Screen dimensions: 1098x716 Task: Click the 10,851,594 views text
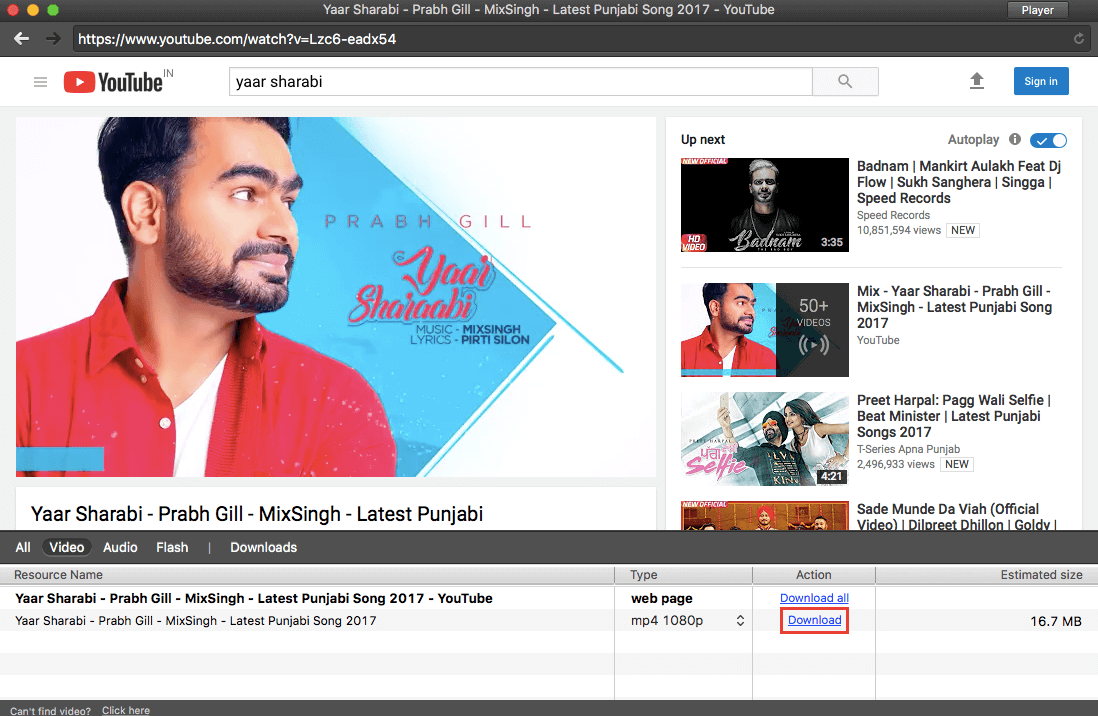click(898, 230)
